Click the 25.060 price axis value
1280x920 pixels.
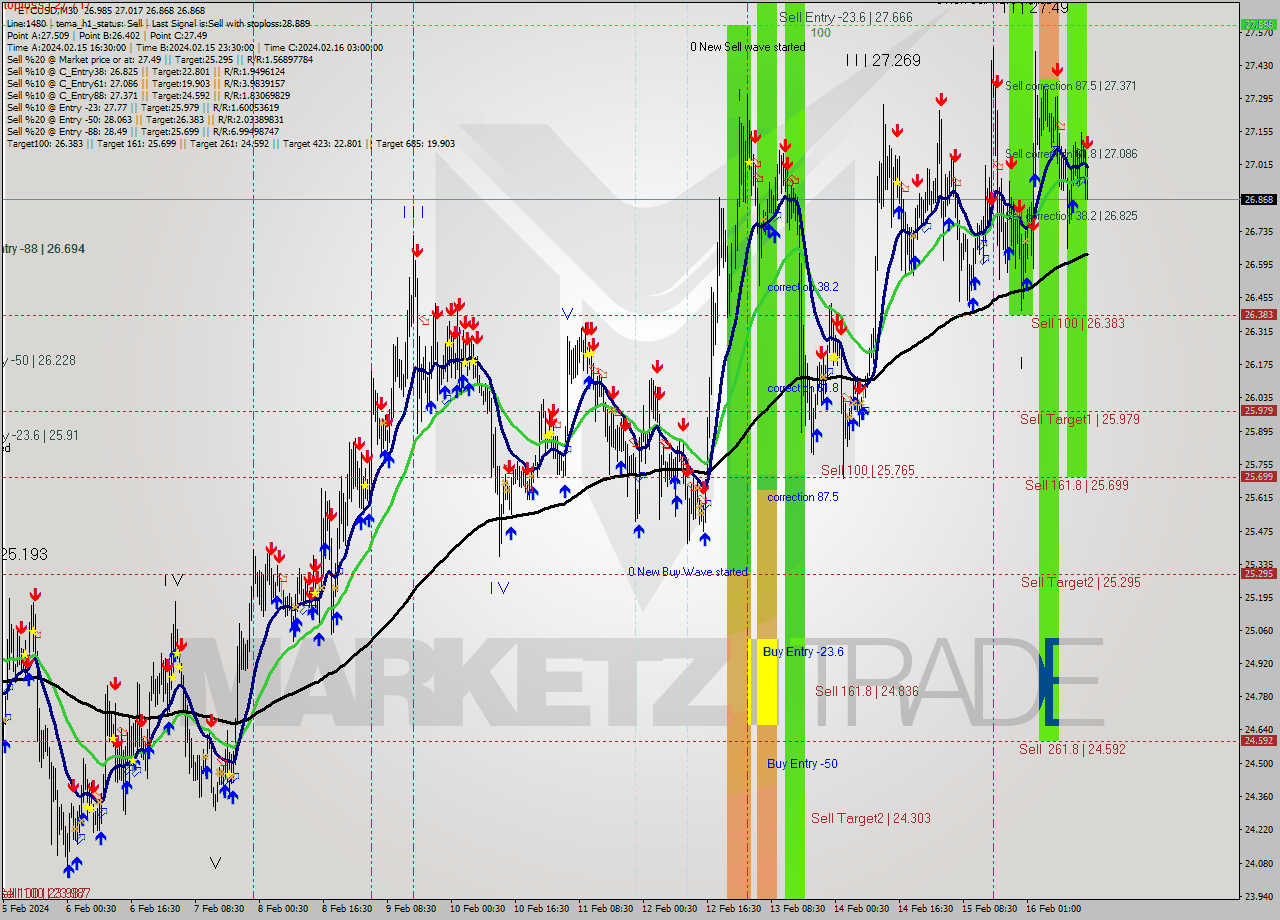click(1258, 630)
